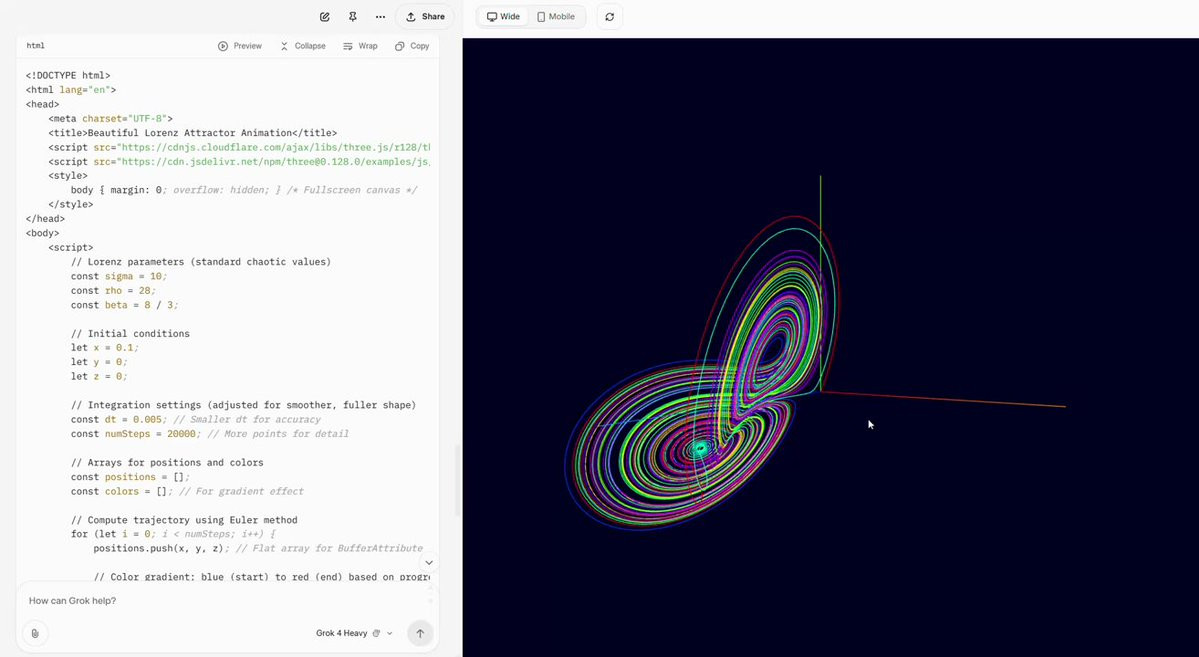Click the scroll-down chevron in code panel

(429, 563)
